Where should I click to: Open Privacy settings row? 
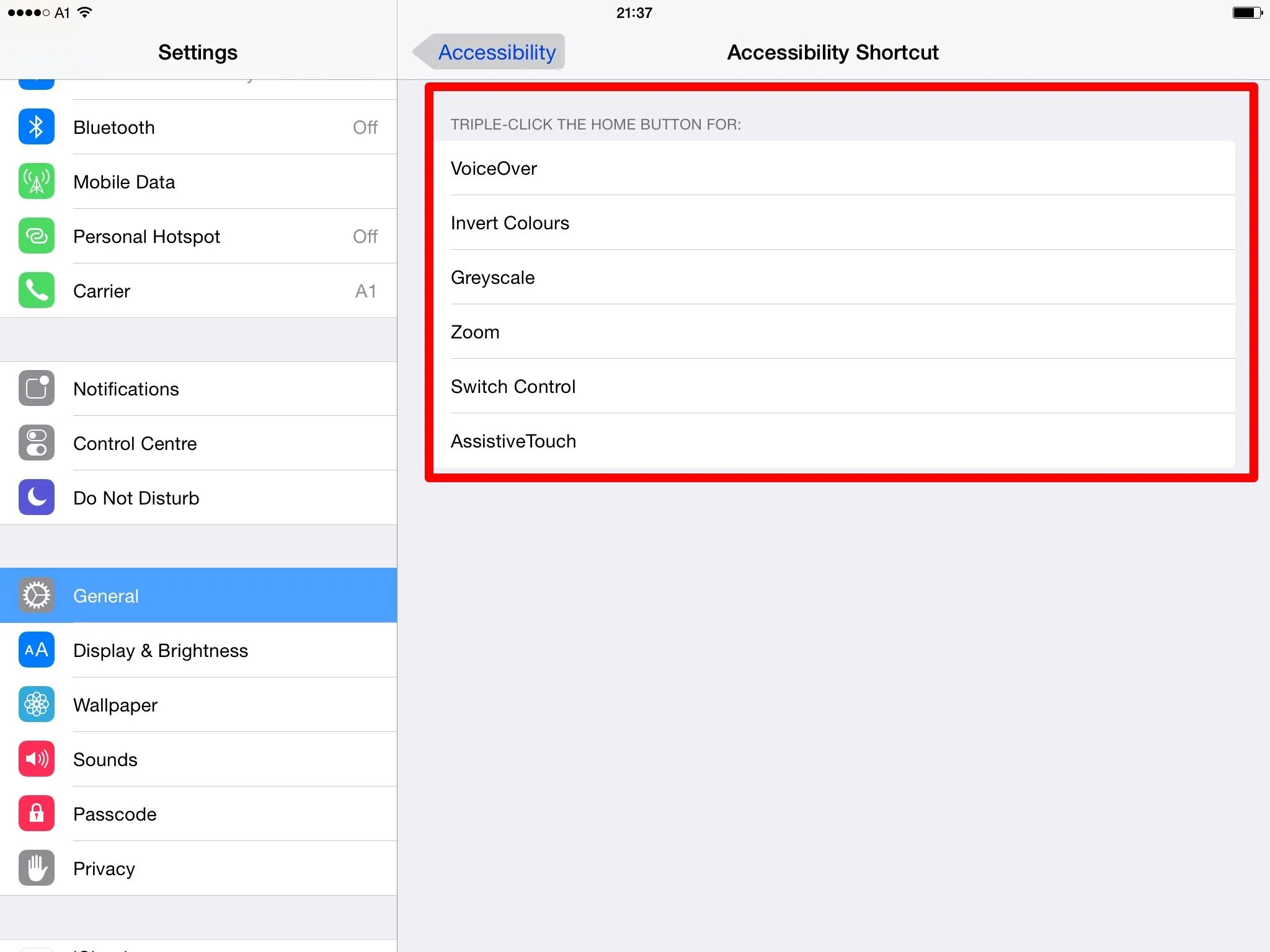(198, 868)
